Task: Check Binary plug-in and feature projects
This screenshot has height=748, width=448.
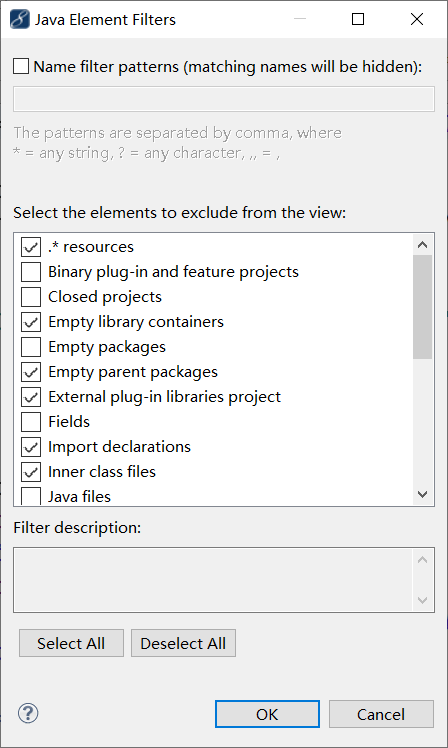Action: (31, 272)
